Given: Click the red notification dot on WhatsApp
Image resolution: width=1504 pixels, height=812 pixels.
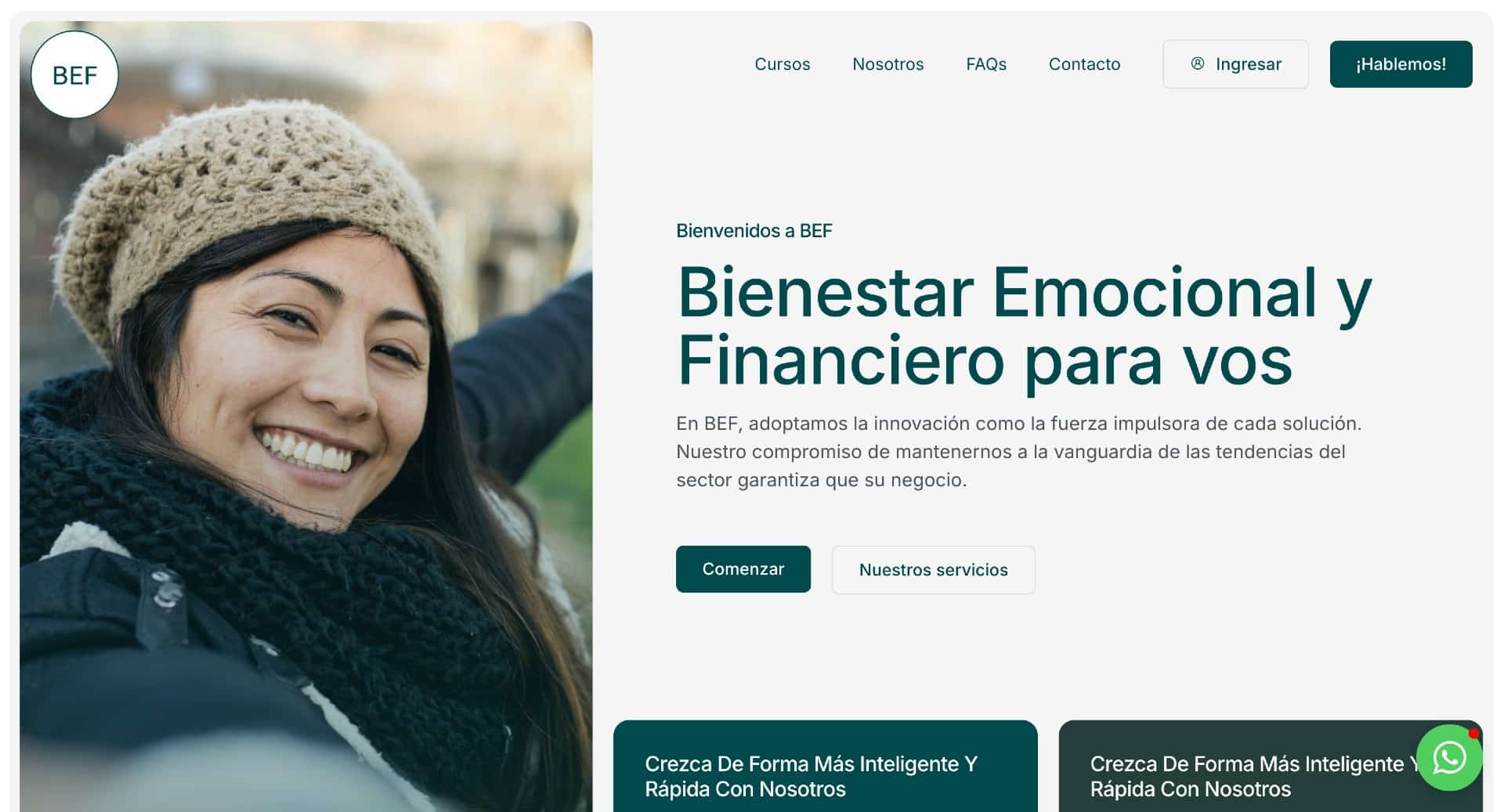Looking at the screenshot, I should coord(1473,734).
